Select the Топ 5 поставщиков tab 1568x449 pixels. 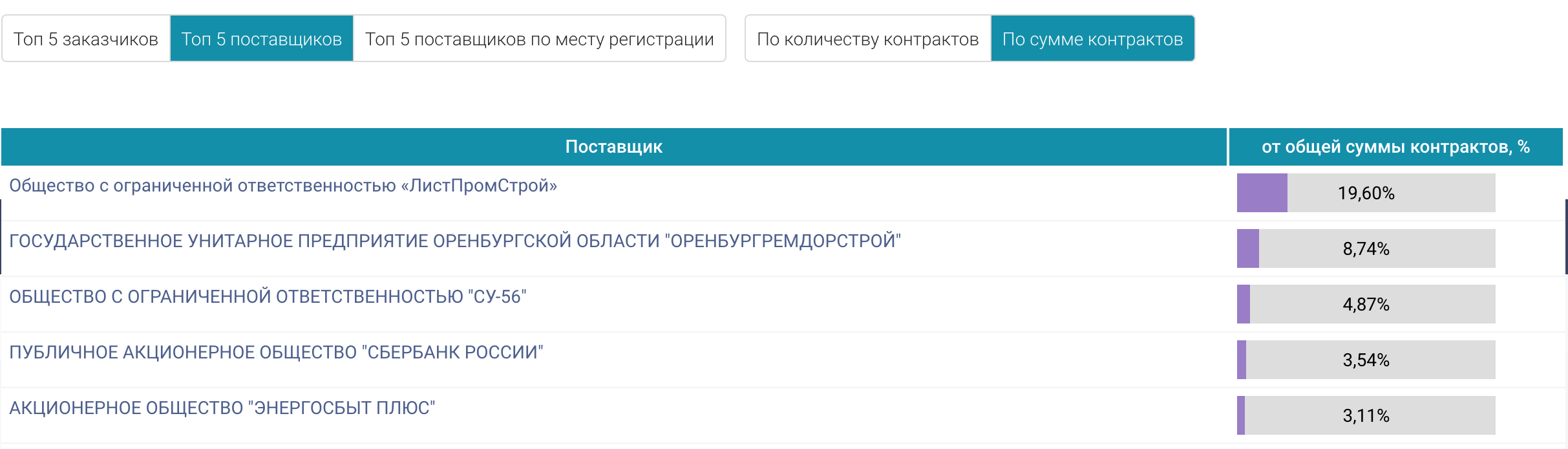(261, 39)
